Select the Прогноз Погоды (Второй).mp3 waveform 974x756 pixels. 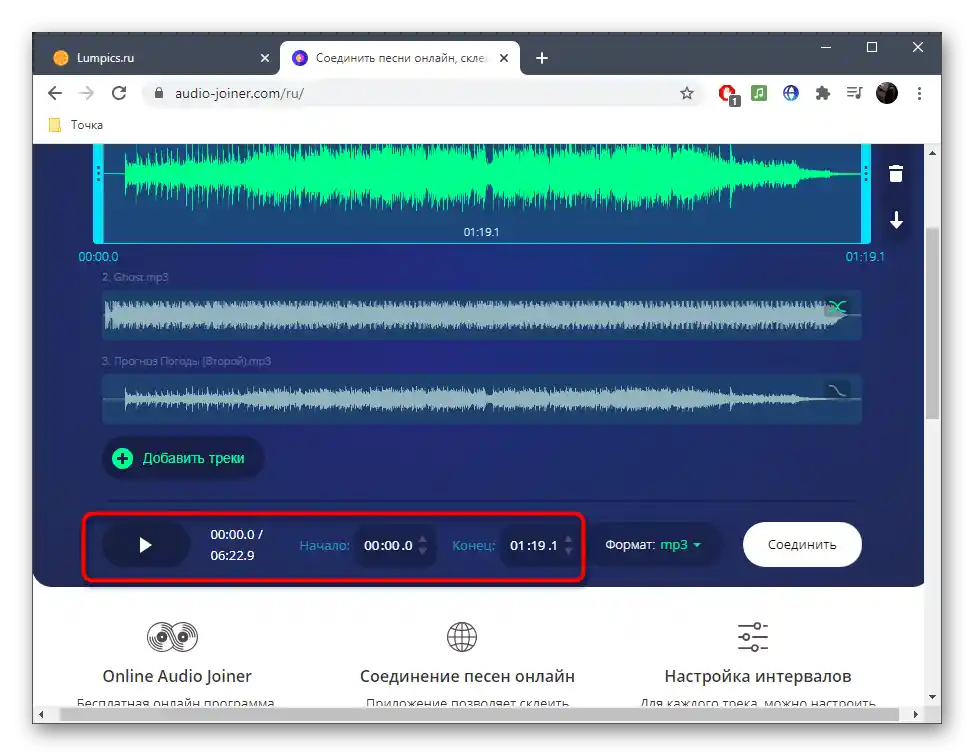pyautogui.click(x=481, y=399)
